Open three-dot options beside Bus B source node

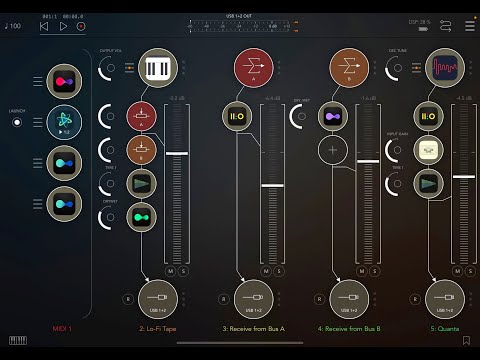[x=375, y=68]
